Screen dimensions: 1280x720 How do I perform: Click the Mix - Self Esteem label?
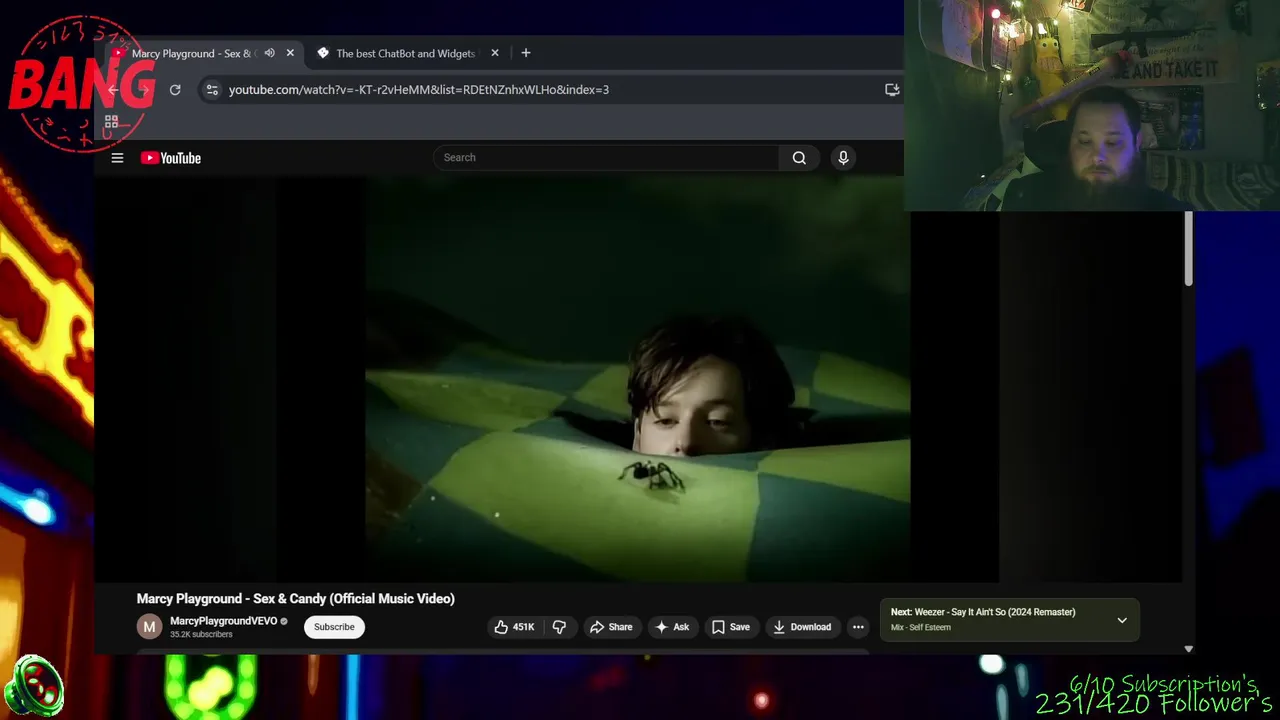[921, 628]
